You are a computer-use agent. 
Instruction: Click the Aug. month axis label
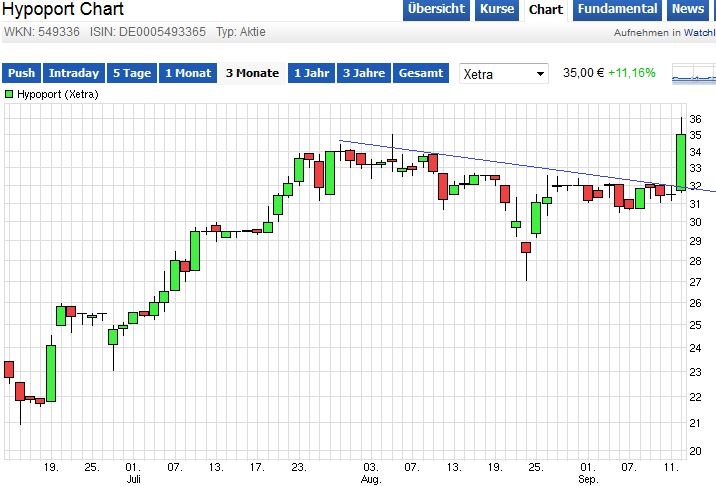tap(370, 479)
